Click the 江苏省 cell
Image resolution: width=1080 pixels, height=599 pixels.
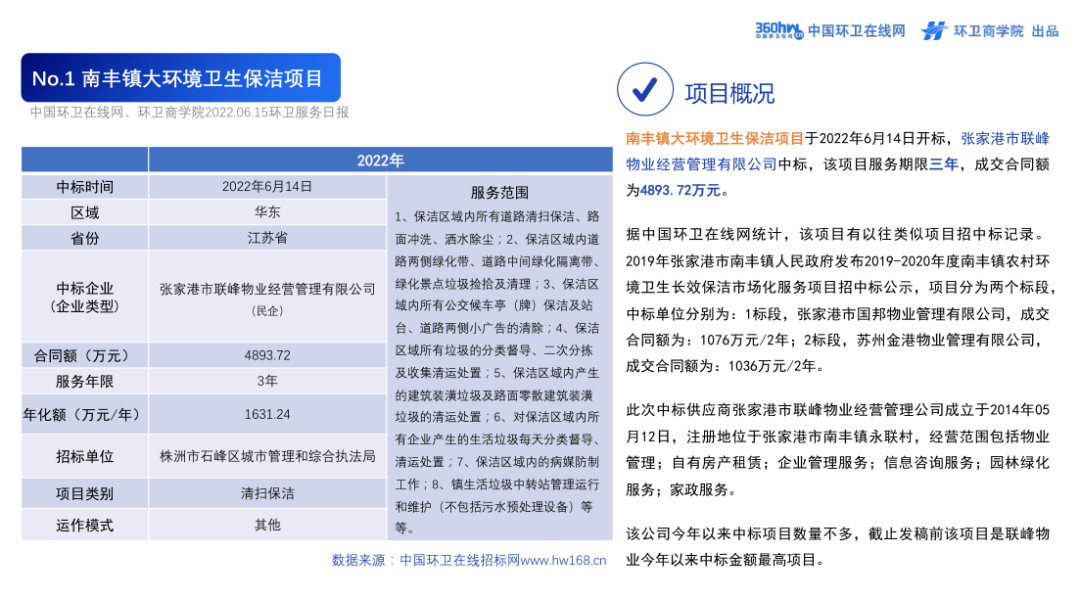click(267, 238)
